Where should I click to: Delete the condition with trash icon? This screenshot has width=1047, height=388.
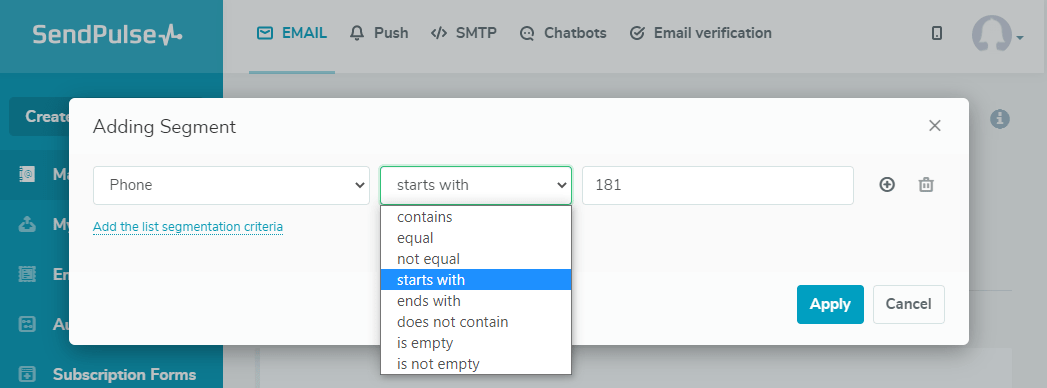925,185
